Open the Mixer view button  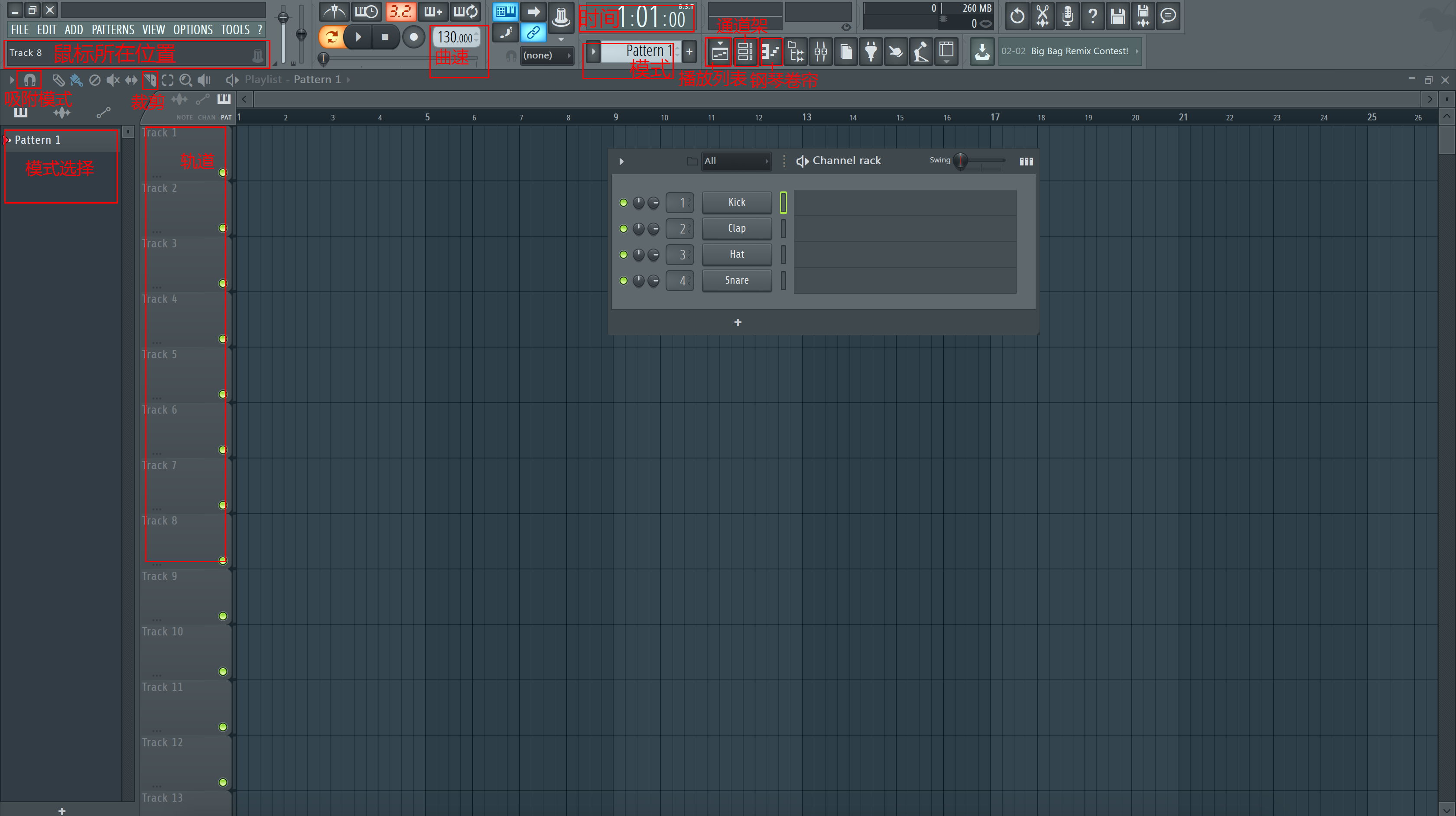click(x=821, y=52)
